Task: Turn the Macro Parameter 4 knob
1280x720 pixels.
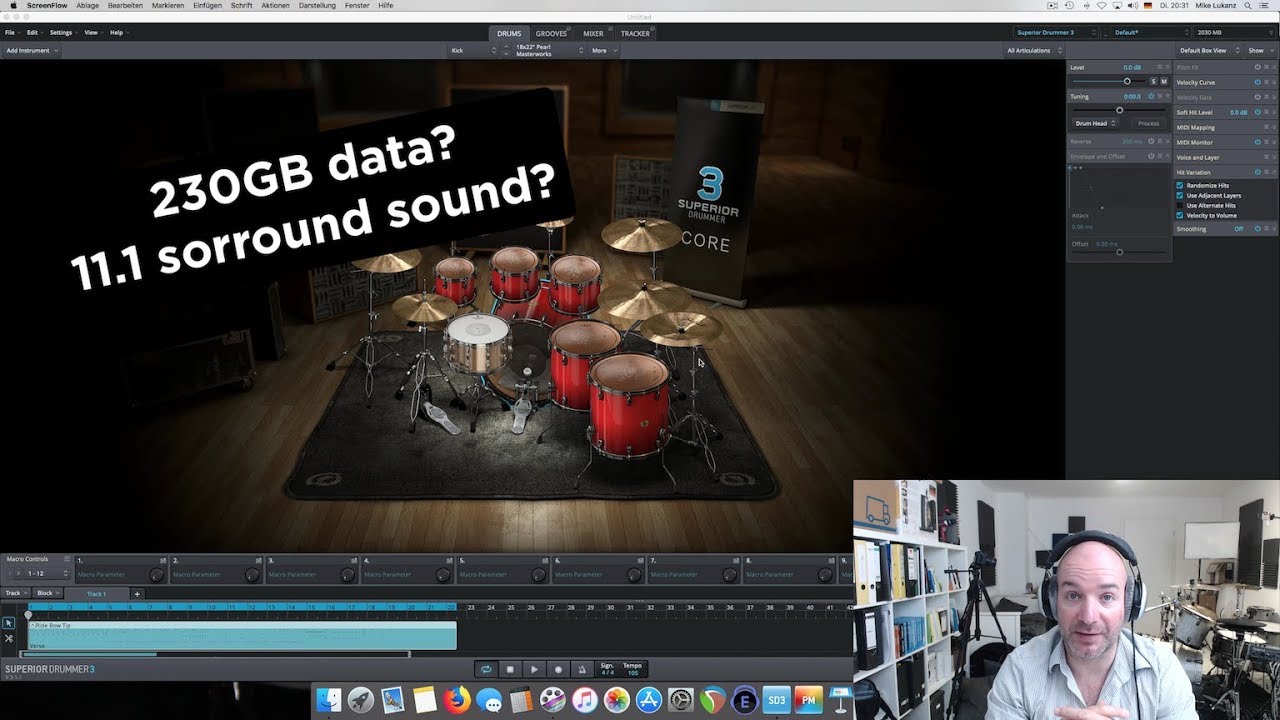Action: [443, 575]
